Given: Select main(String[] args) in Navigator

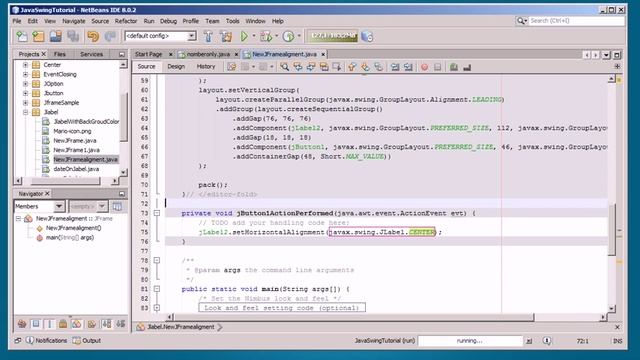Looking at the screenshot, I should tap(70, 237).
